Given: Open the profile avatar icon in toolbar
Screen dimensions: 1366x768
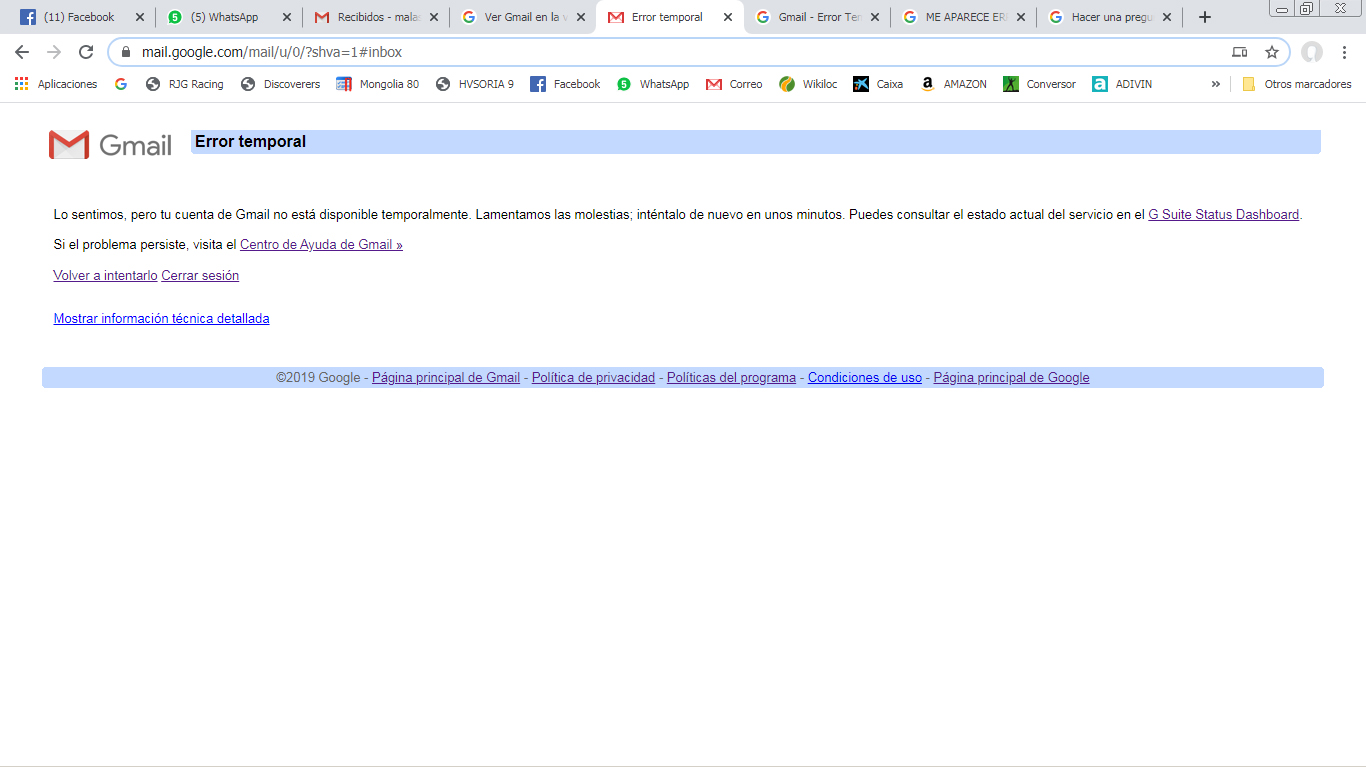Looking at the screenshot, I should pos(1312,52).
